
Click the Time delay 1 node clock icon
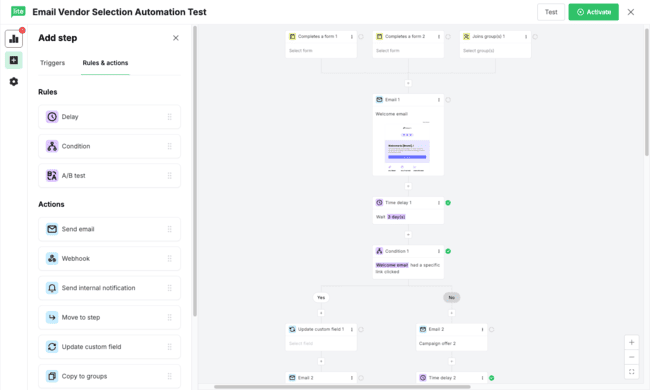(379, 203)
